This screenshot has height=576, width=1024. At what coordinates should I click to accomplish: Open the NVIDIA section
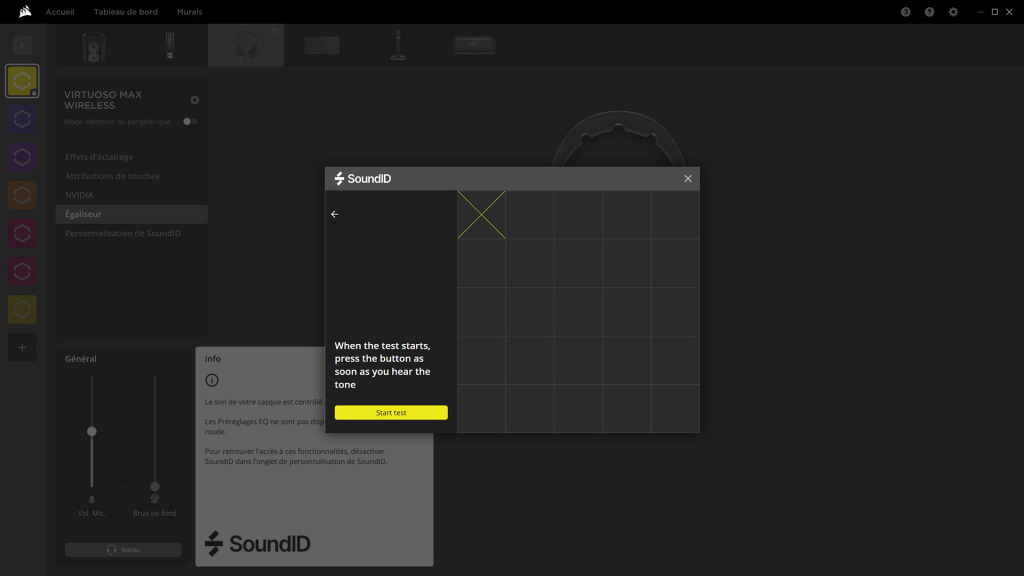[79, 195]
